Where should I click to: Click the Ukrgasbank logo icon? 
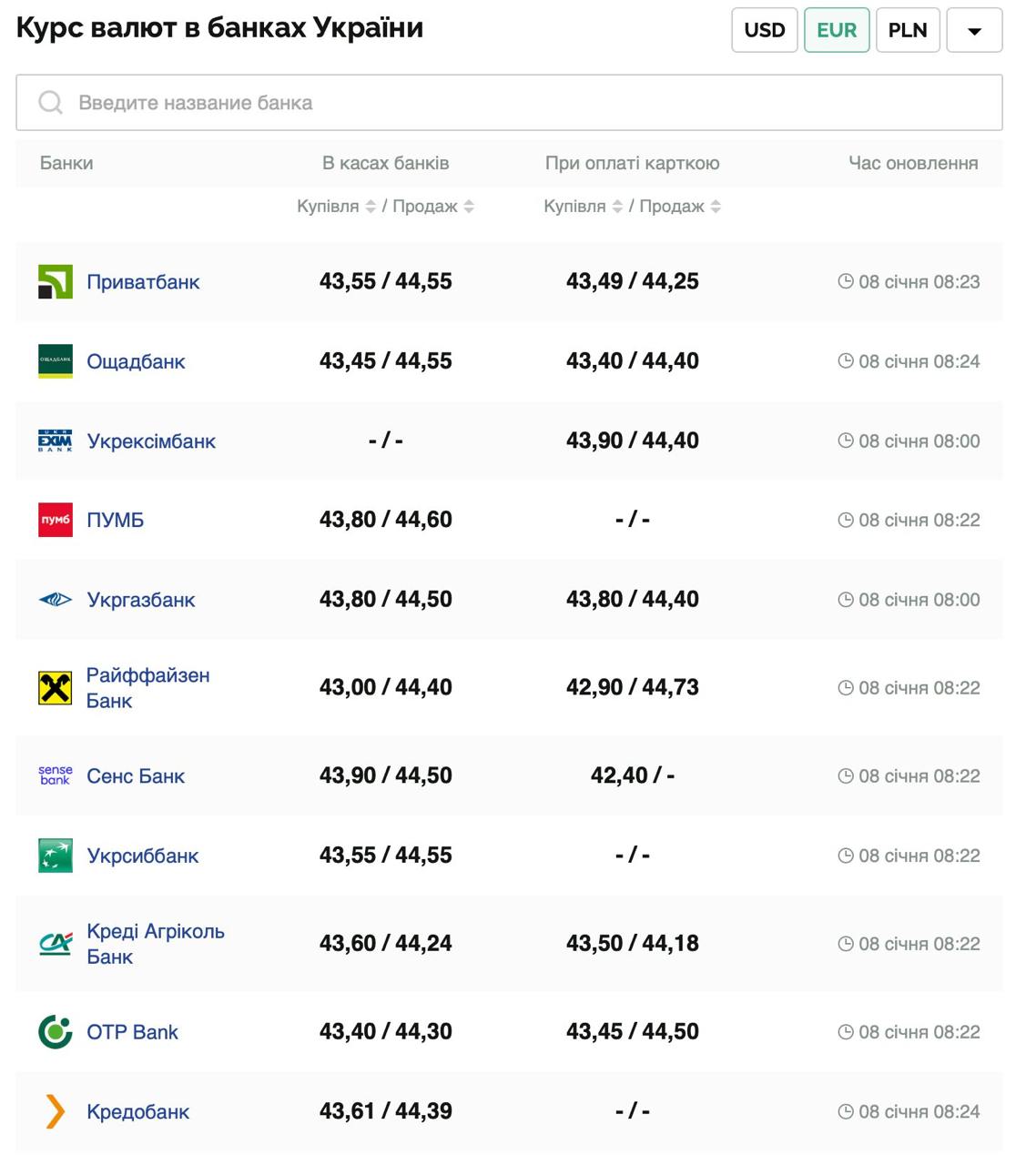[55, 600]
